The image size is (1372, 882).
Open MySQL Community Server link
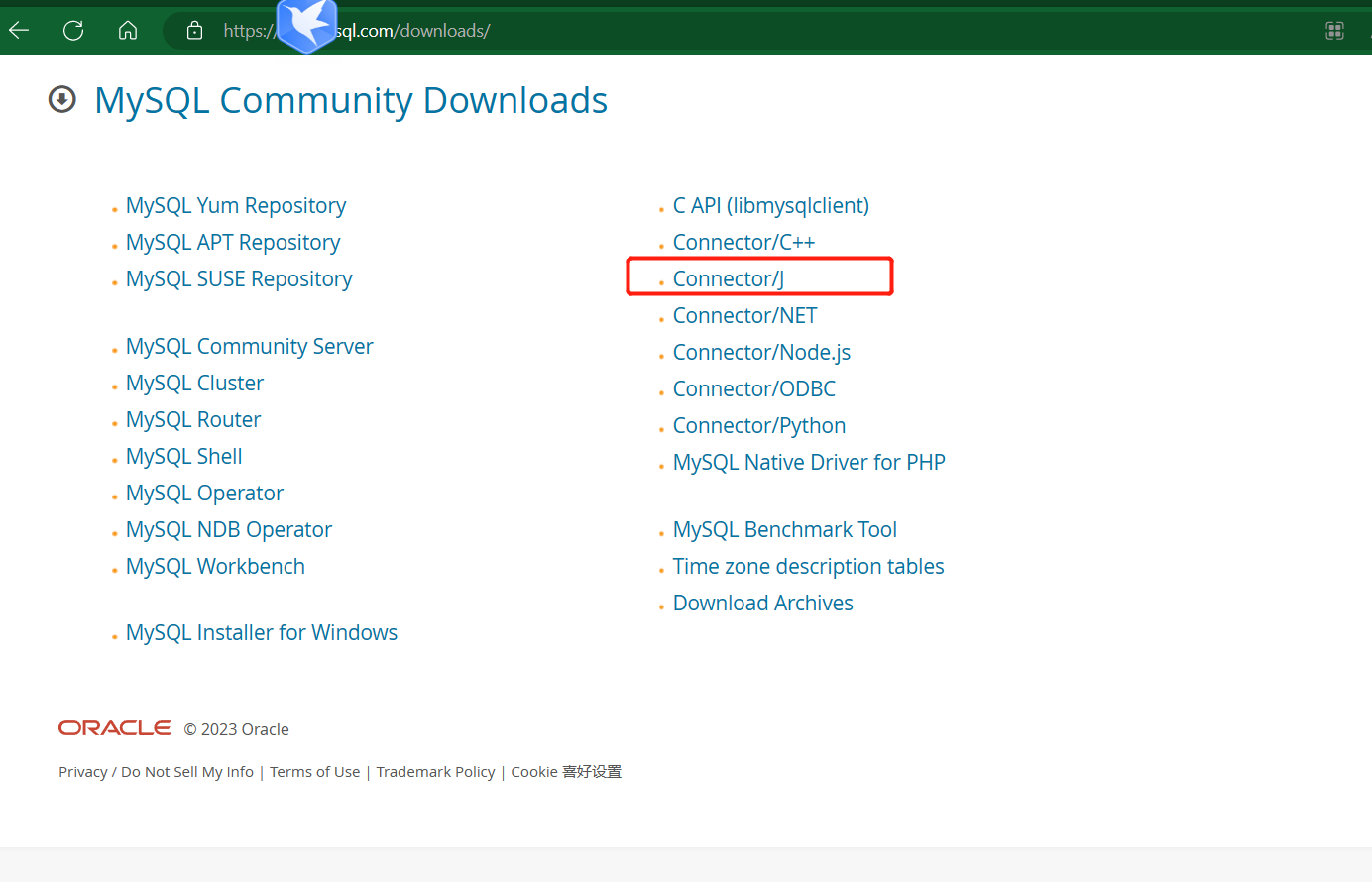pyautogui.click(x=250, y=347)
